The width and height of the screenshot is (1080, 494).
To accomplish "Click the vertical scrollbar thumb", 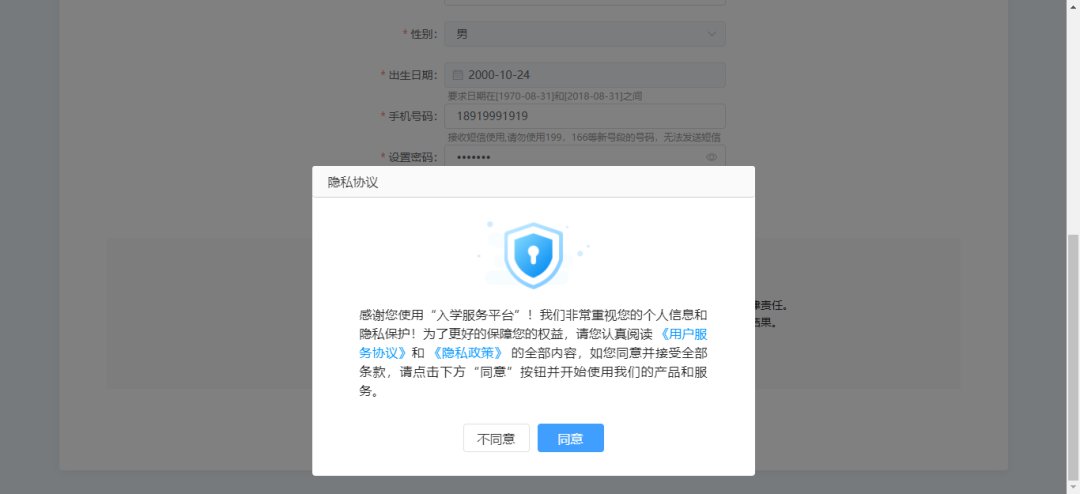I will 1073,358.
